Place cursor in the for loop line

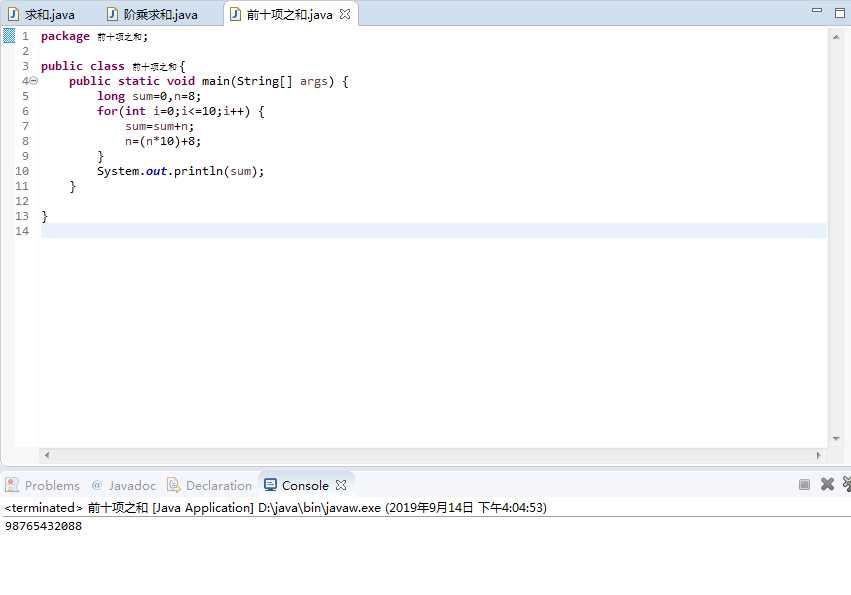(181, 111)
